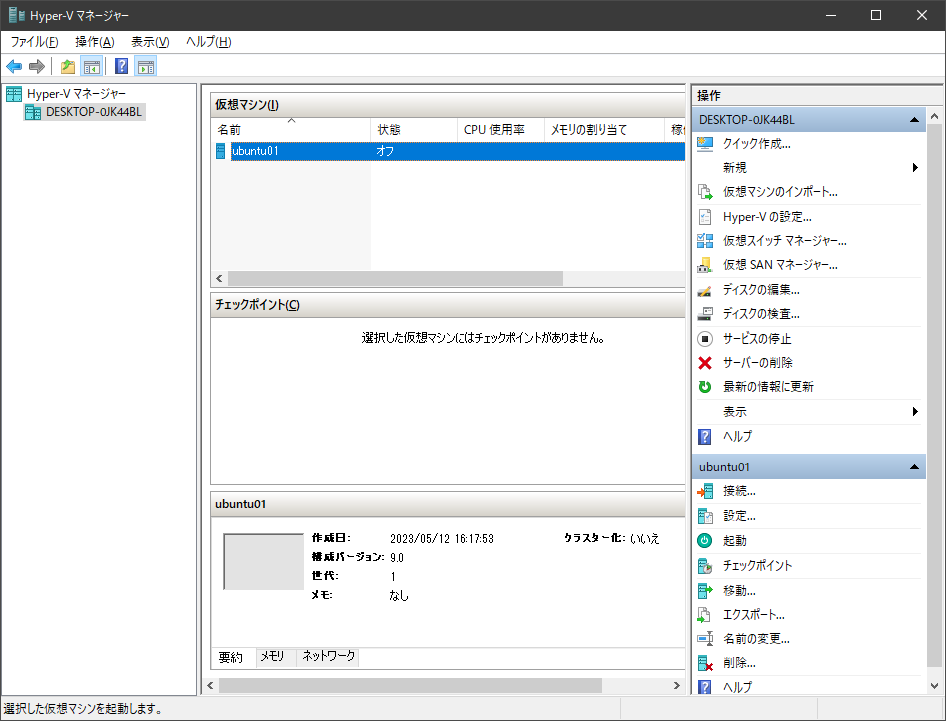Click the 仮想 SAN マネージャー icon
Image resolution: width=946 pixels, height=721 pixels.
[x=705, y=265]
